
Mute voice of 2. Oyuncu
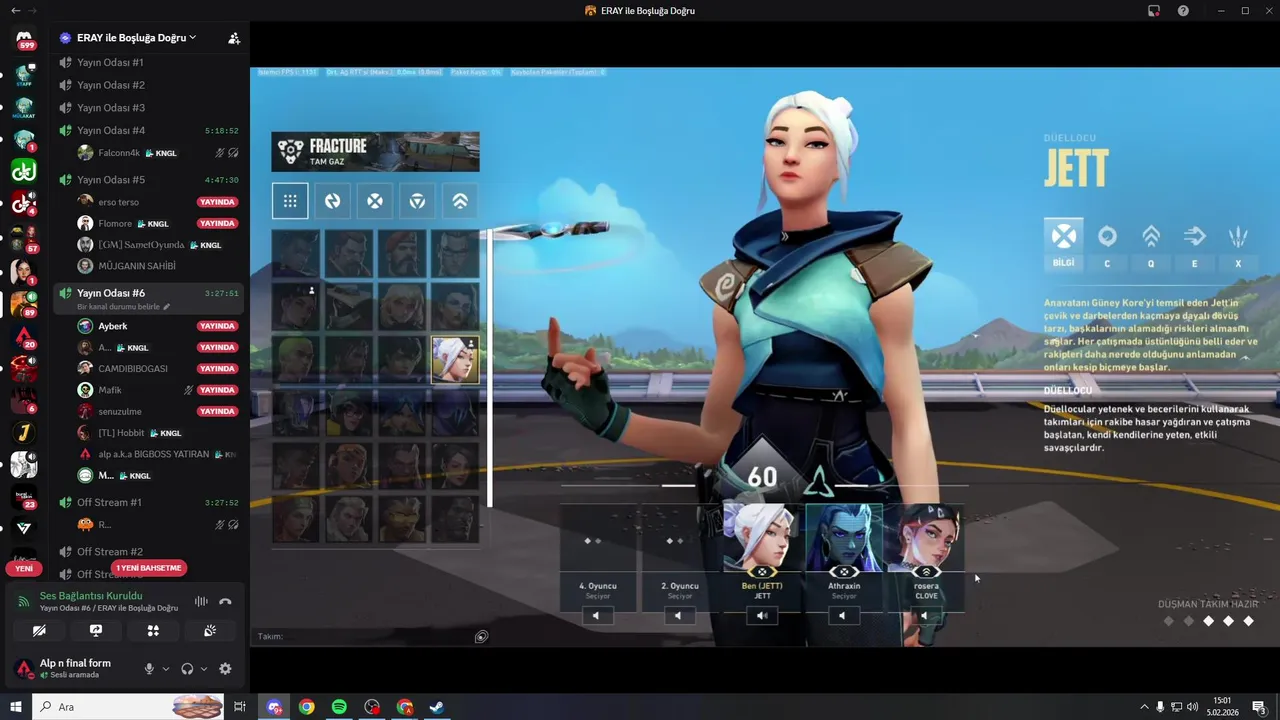(x=679, y=616)
